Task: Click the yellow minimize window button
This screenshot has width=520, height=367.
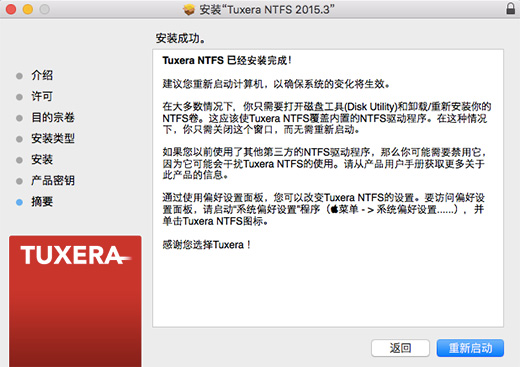Action: (28, 9)
